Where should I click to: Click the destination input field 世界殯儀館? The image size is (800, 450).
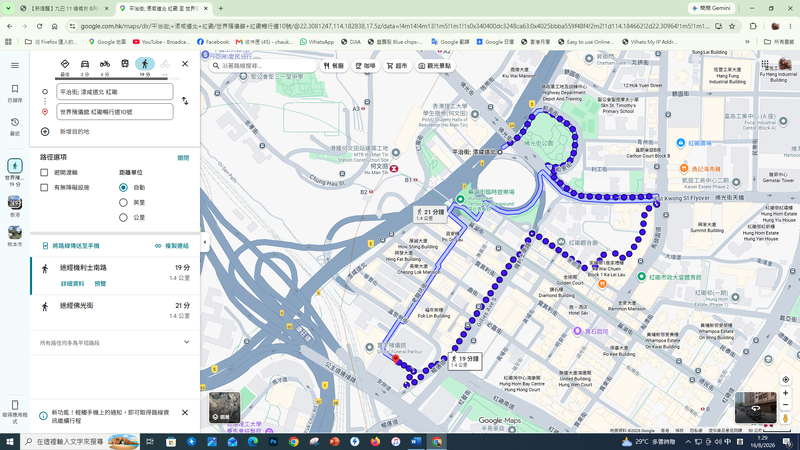tap(115, 112)
